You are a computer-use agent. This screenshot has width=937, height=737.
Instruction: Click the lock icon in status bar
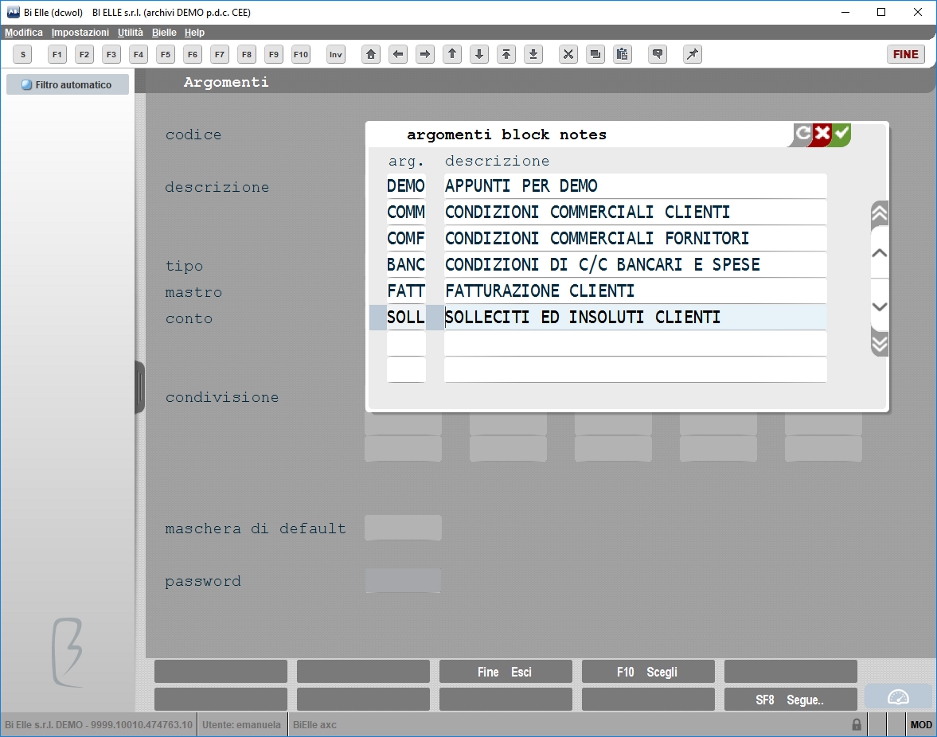[856, 724]
